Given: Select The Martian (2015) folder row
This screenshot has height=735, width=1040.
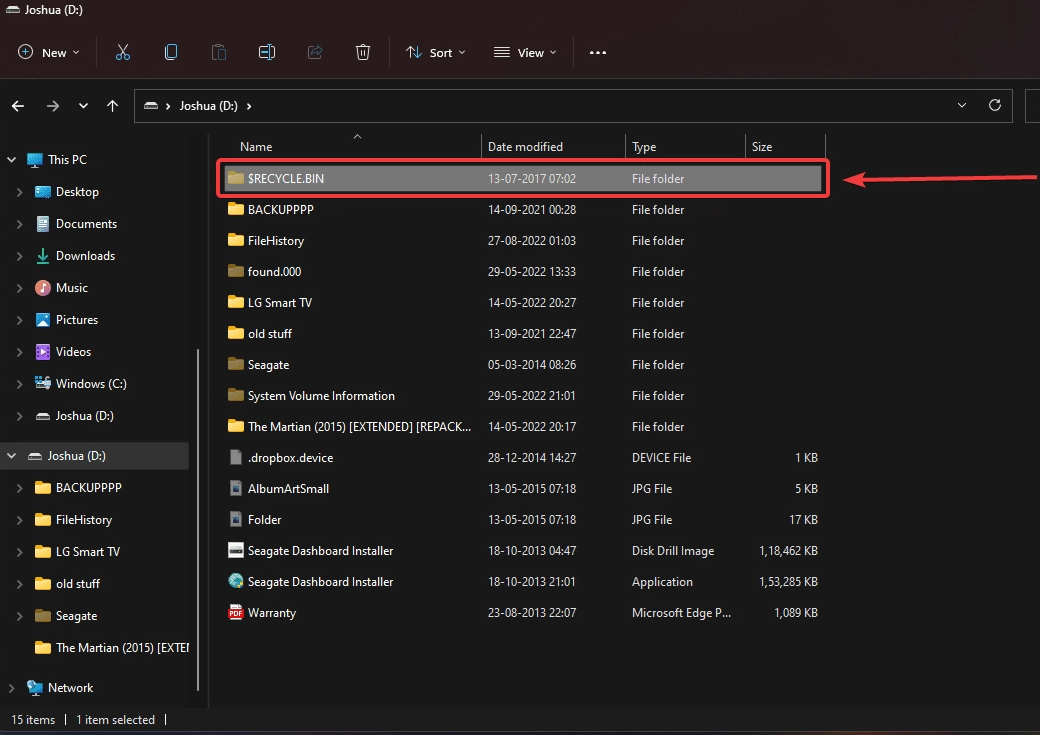Looking at the screenshot, I should [x=523, y=427].
